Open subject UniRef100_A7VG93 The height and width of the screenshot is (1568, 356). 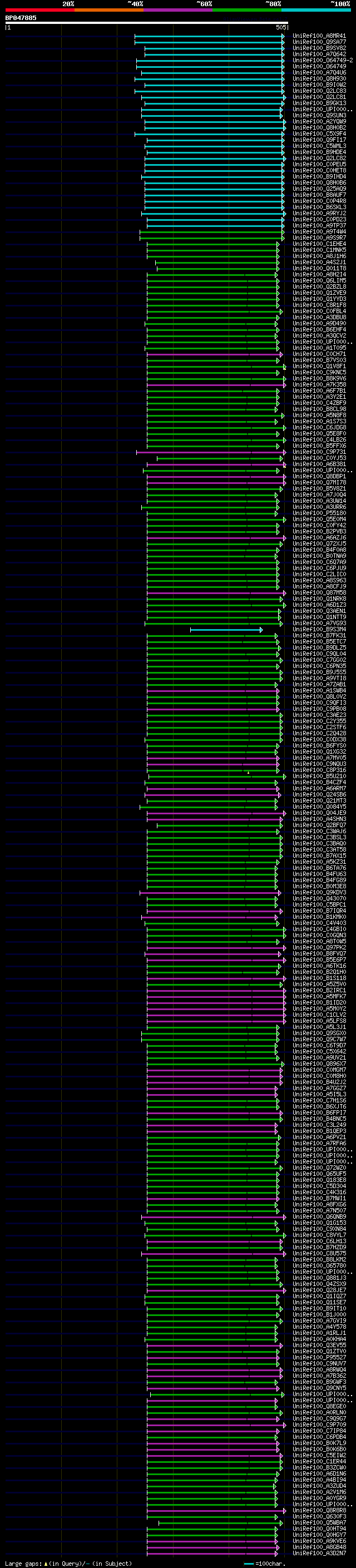pos(319,623)
